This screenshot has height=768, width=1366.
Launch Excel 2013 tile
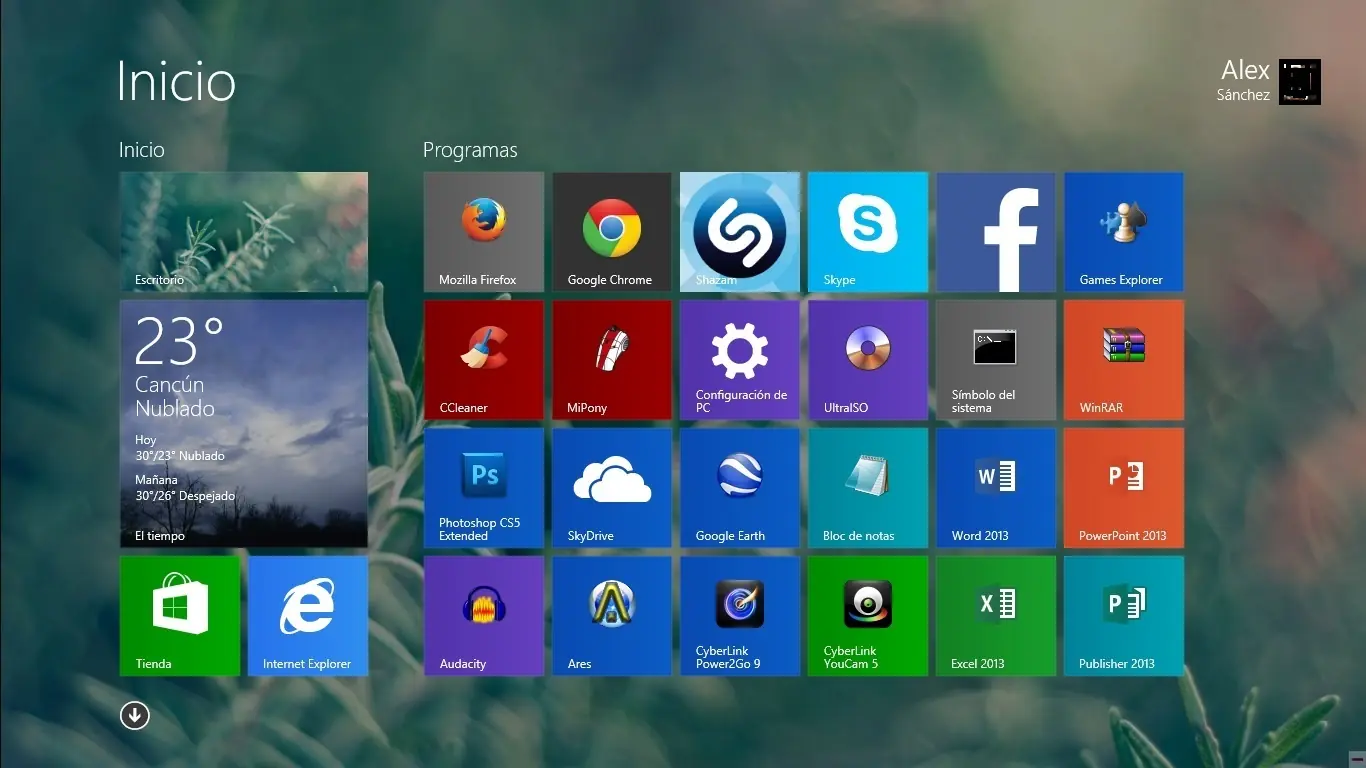(996, 616)
